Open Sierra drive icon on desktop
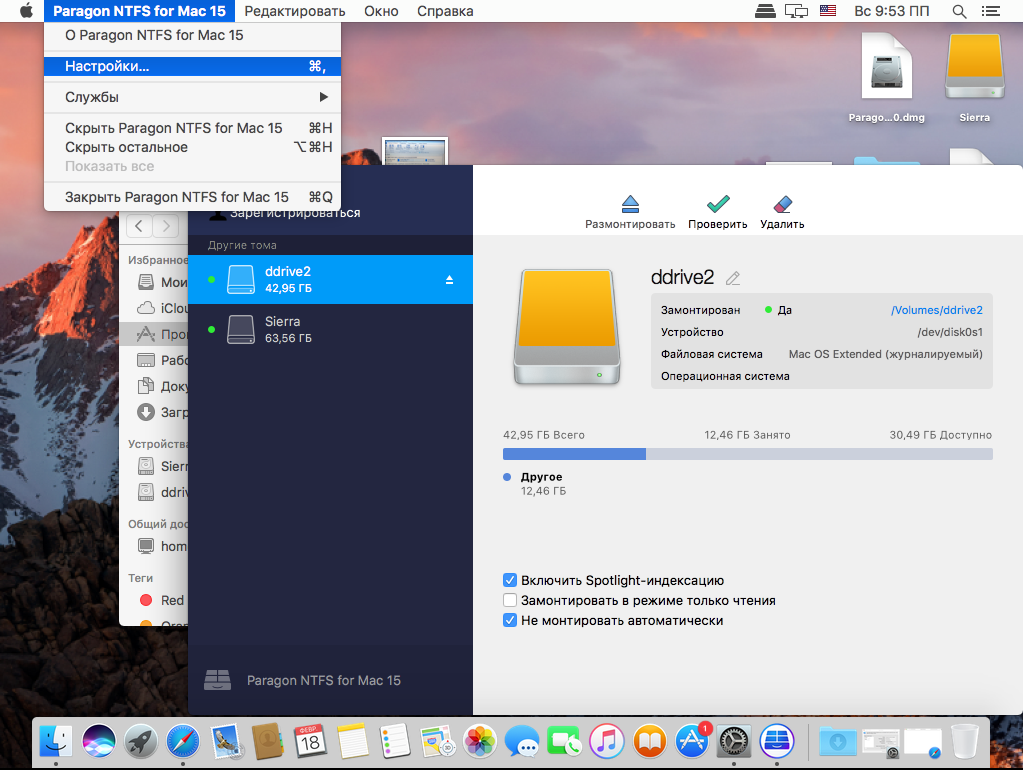The height and width of the screenshot is (770, 1023). [x=975, y=77]
